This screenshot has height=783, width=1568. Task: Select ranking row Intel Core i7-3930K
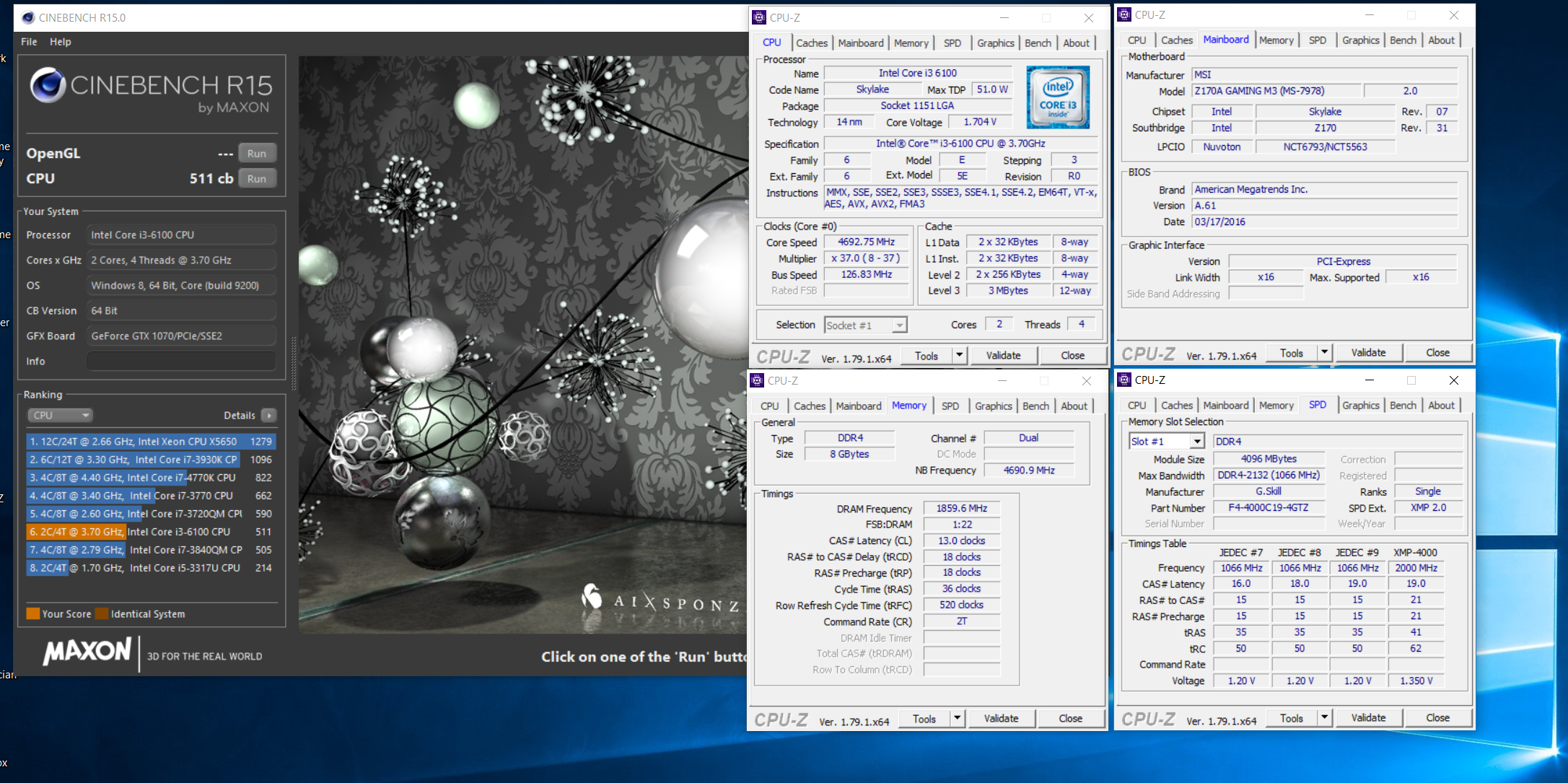tap(151, 459)
